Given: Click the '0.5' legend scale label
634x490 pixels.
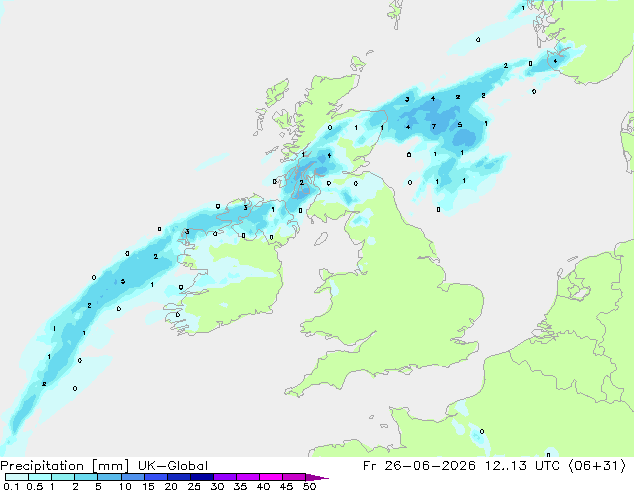Looking at the screenshot, I should 35,486.
